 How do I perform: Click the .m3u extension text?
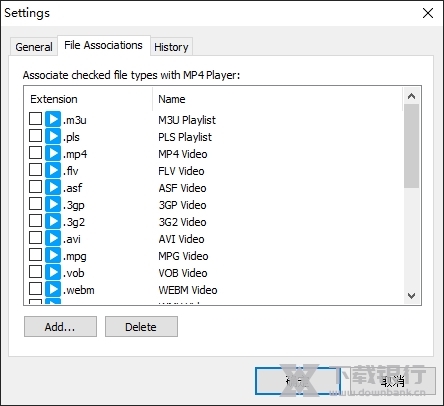coord(75,120)
